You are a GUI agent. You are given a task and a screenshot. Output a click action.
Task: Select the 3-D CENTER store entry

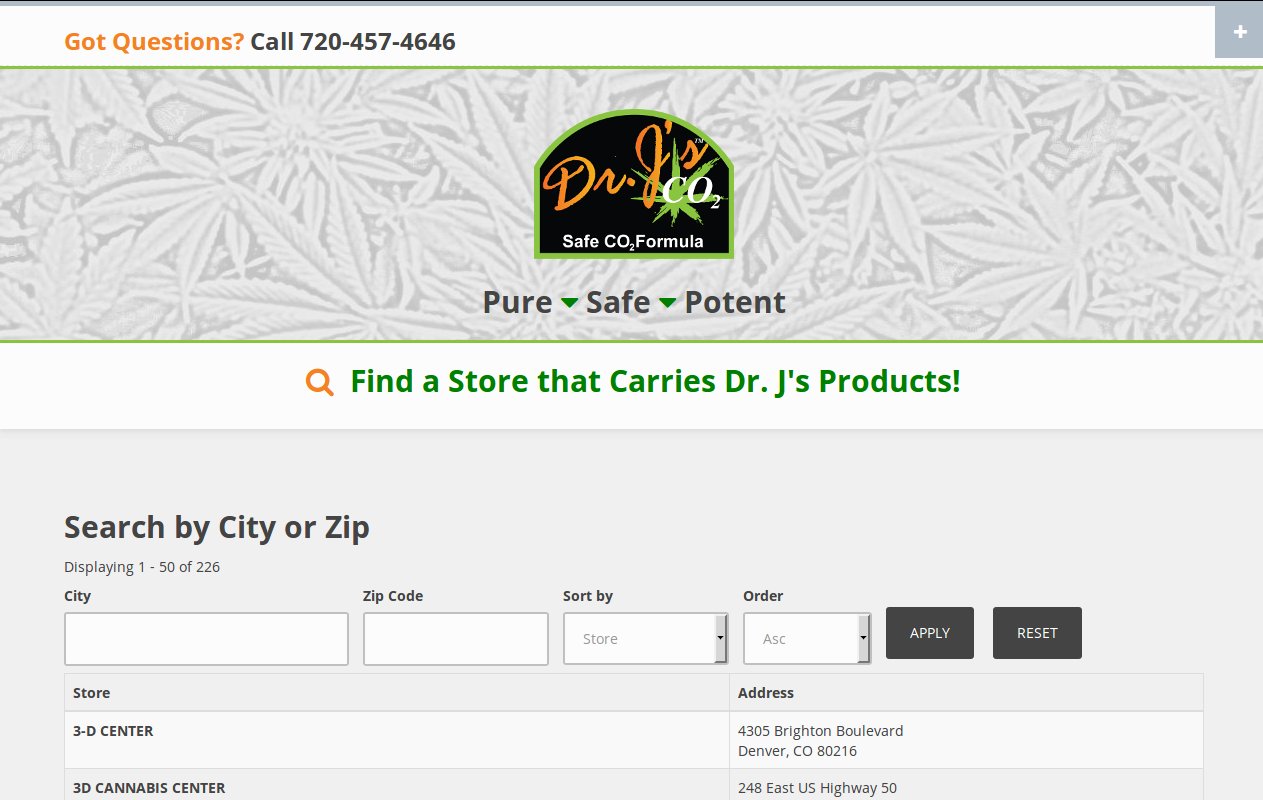pyautogui.click(x=113, y=731)
